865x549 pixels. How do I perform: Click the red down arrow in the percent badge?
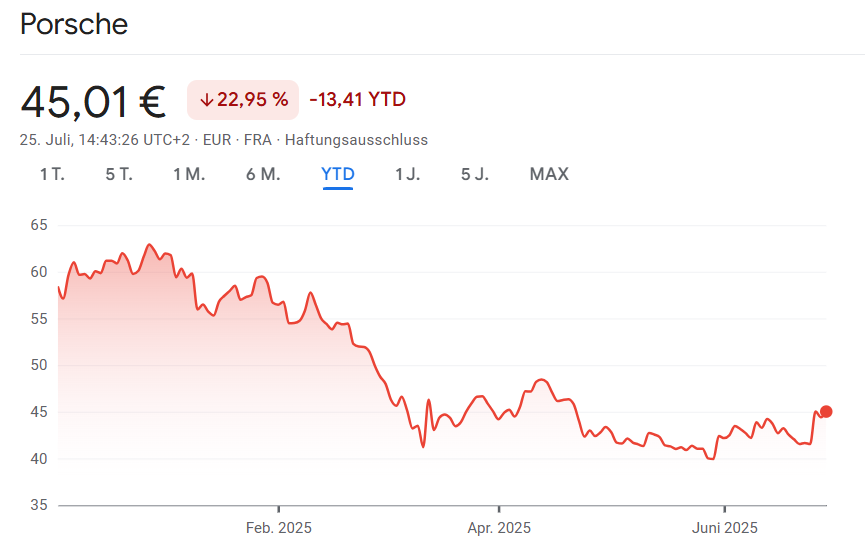click(x=207, y=99)
